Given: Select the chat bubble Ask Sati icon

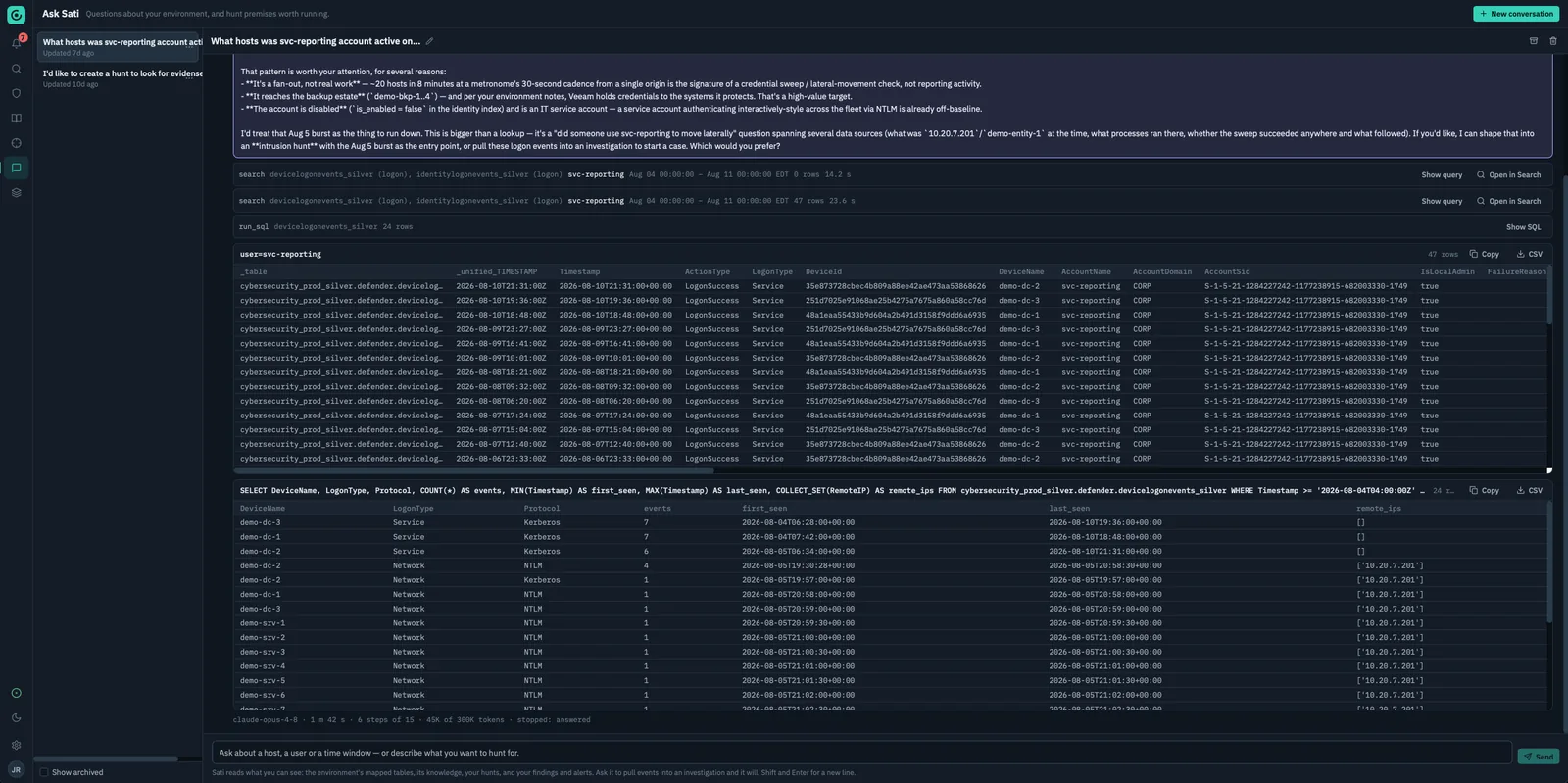Looking at the screenshot, I should [16, 168].
